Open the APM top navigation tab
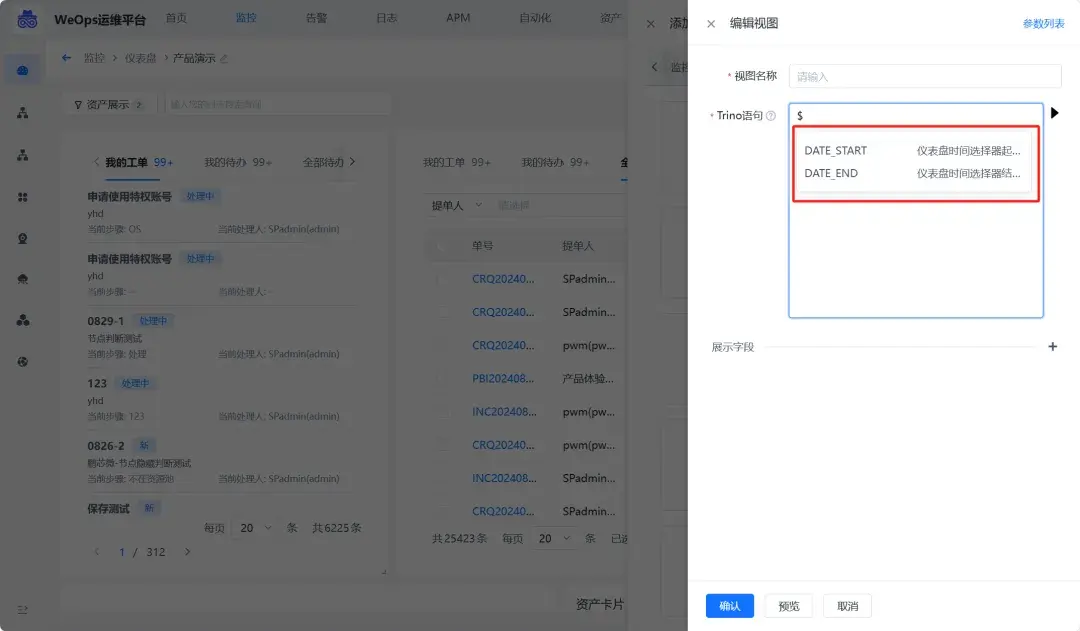Screen dimensions: 1080x631 458,18
